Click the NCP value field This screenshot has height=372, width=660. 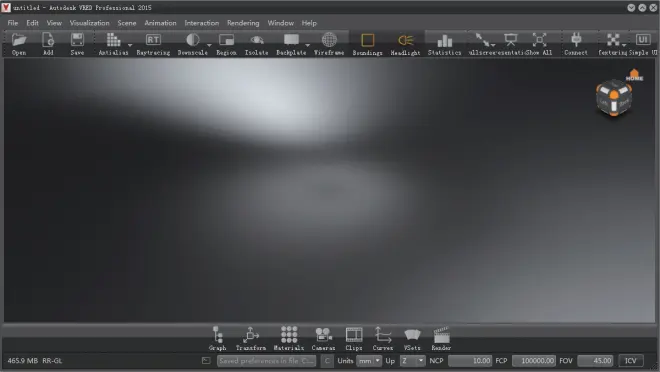pos(469,361)
